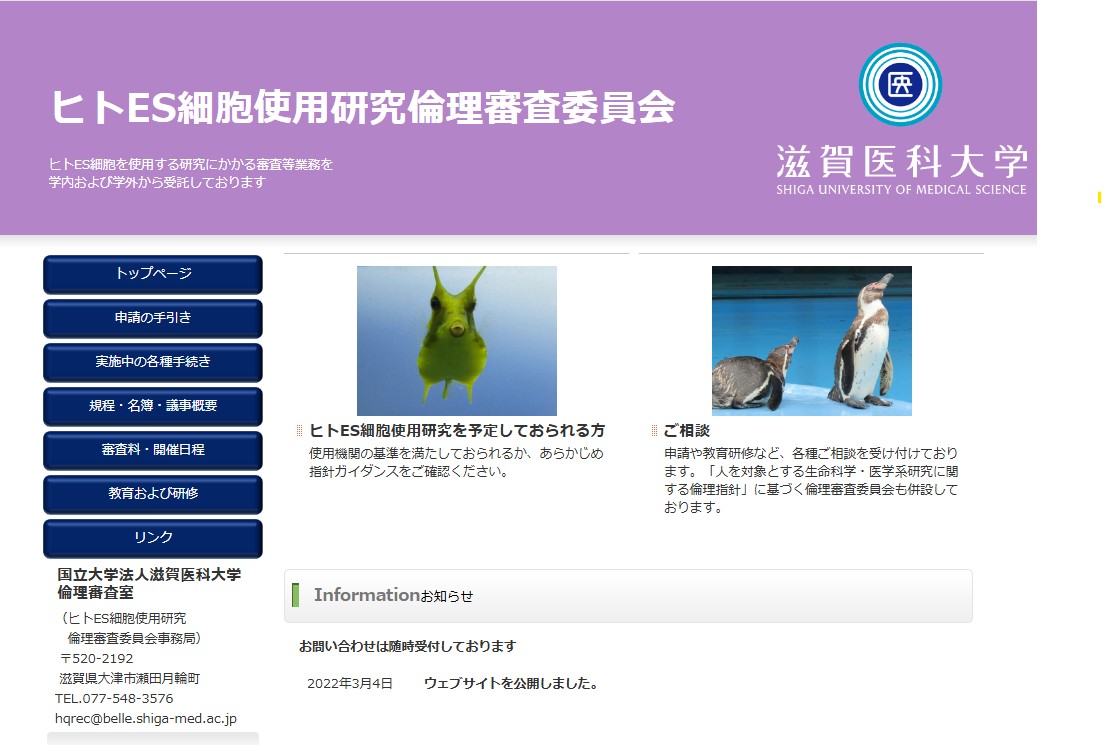
Task: Click the penguins photo thumbnail
Action: [812, 340]
